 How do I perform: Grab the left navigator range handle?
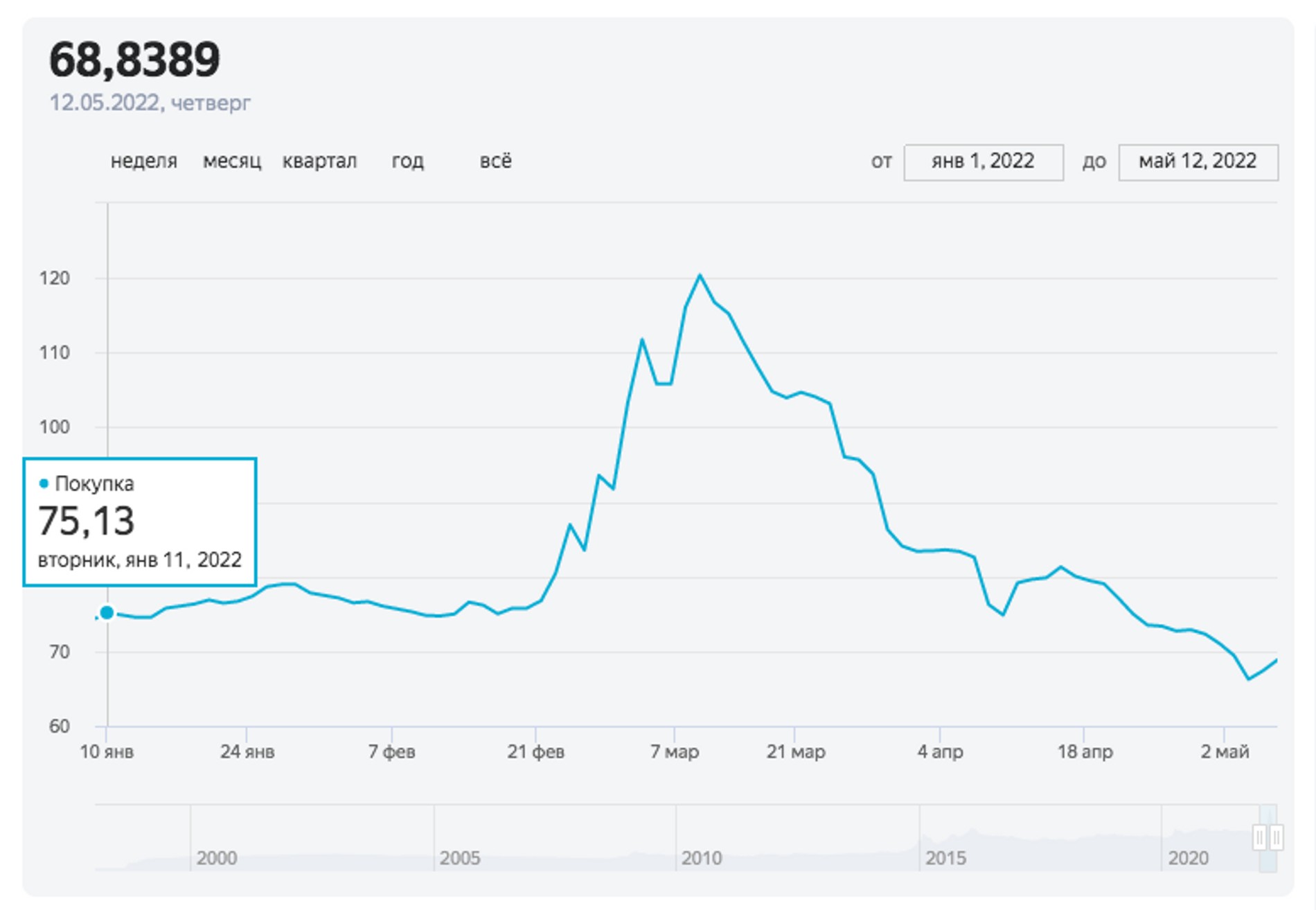(x=1260, y=837)
